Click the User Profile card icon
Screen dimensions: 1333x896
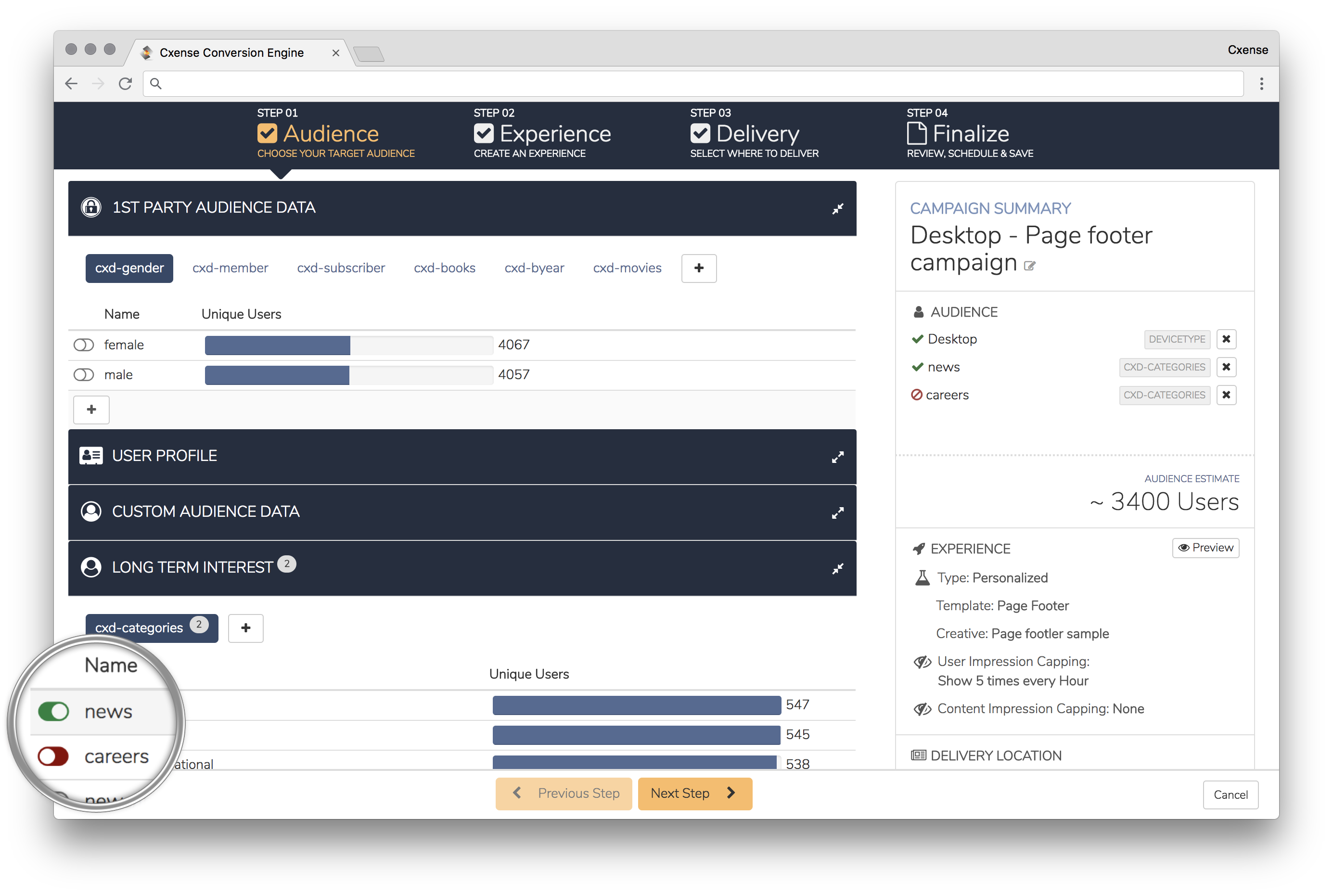[91, 455]
